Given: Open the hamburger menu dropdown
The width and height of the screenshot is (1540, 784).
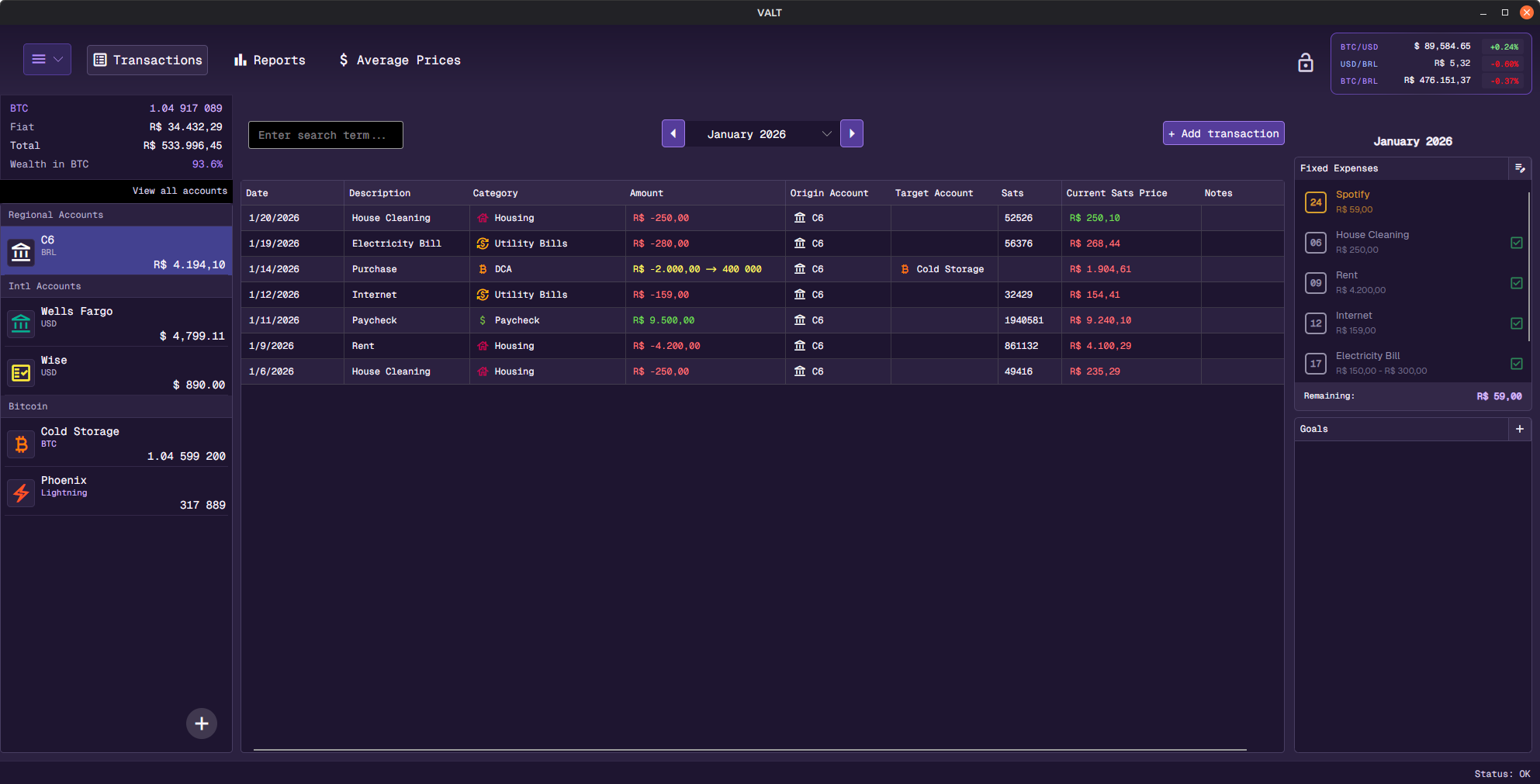Looking at the screenshot, I should (x=47, y=60).
